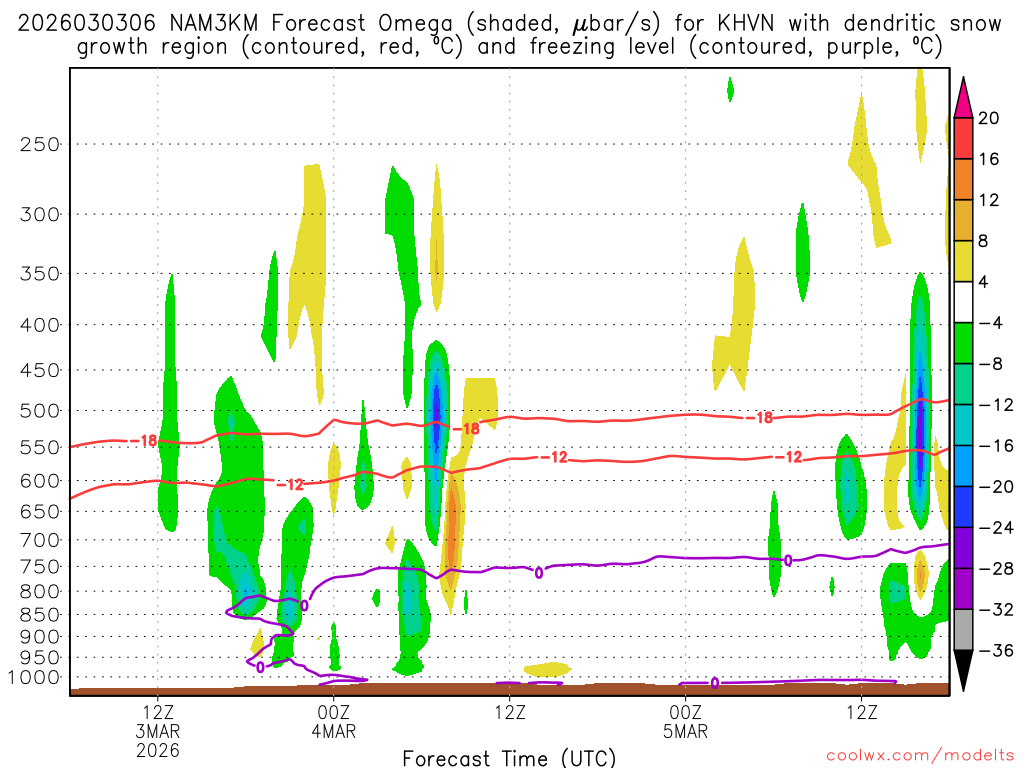The width and height of the screenshot is (1024, 768).
Task: Pick the cyan -16 to -12 colorbar segment
Action: 963,425
